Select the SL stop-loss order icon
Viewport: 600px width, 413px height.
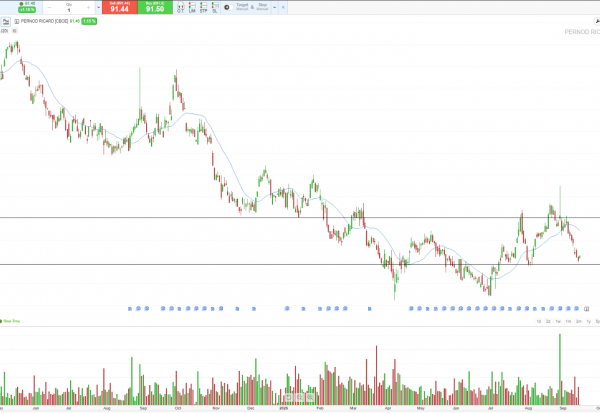coord(215,8)
